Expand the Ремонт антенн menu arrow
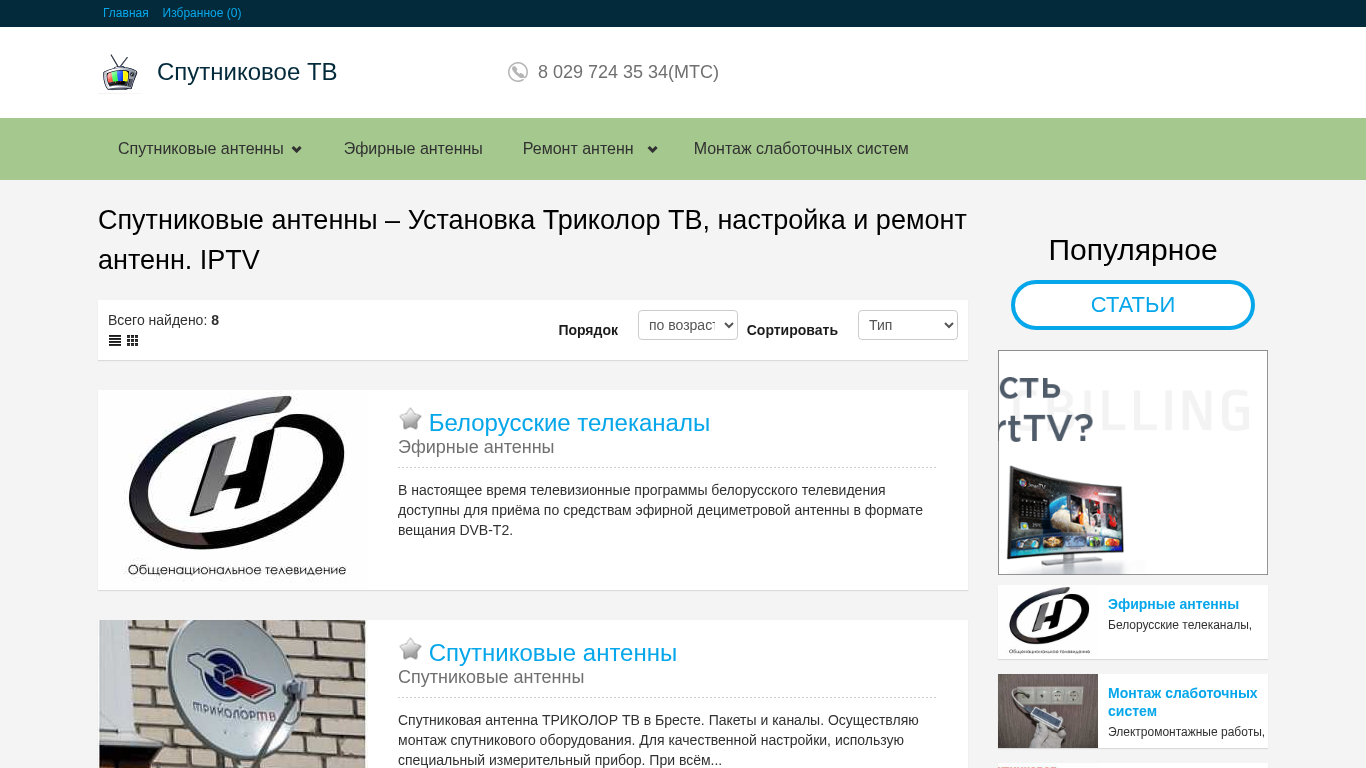This screenshot has height=768, width=1366. tap(652, 150)
